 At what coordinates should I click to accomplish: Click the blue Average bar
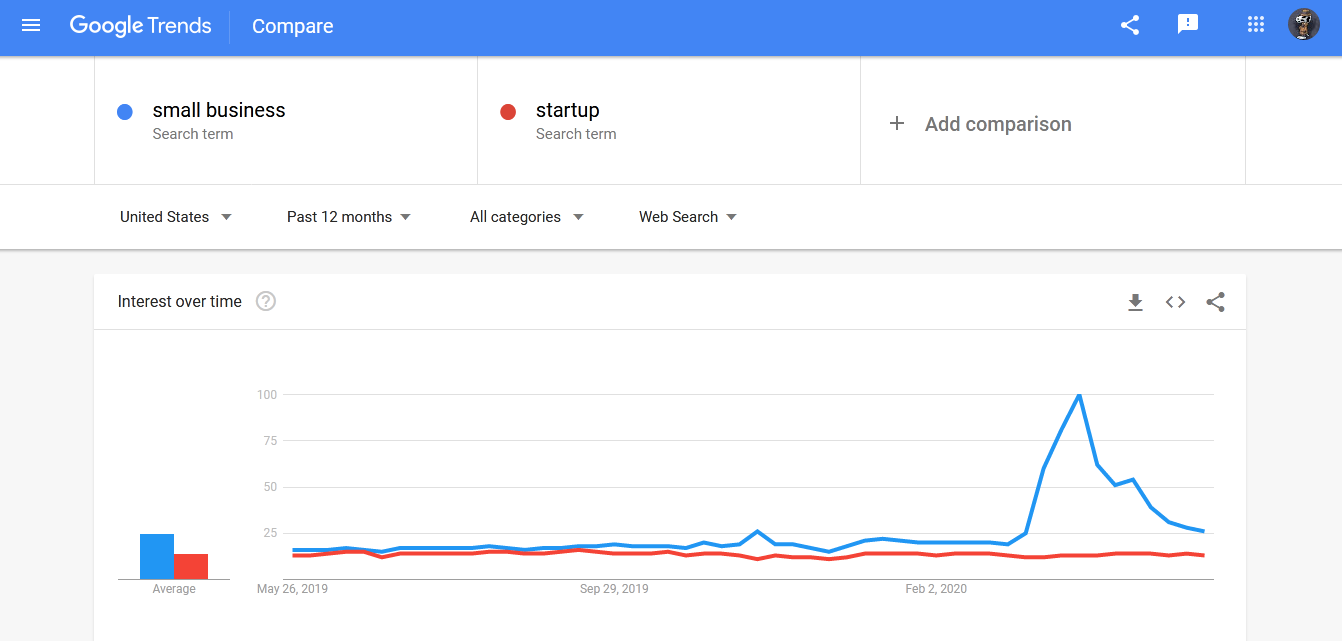[x=157, y=557]
